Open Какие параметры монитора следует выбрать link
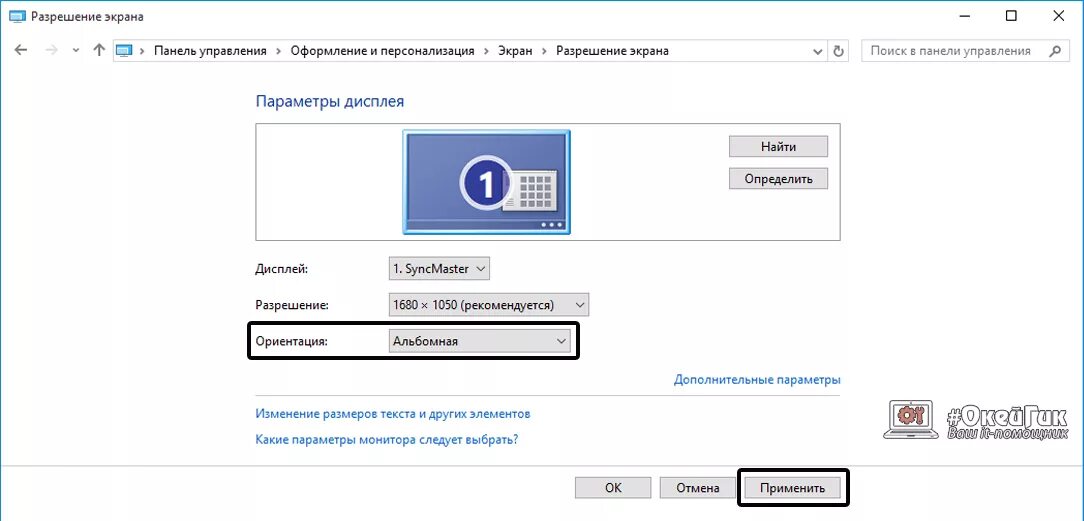 click(387, 439)
